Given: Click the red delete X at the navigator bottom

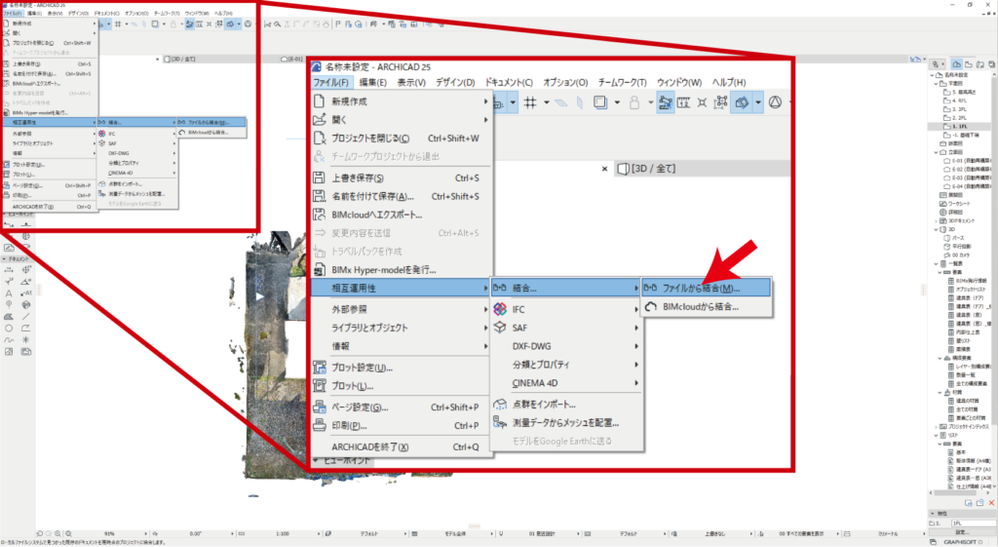Looking at the screenshot, I should click(992, 502).
